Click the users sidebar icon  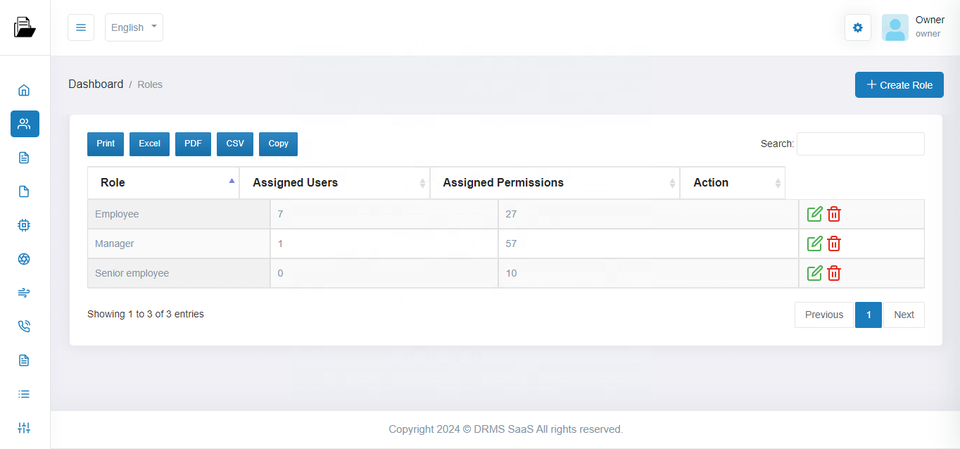(x=25, y=124)
